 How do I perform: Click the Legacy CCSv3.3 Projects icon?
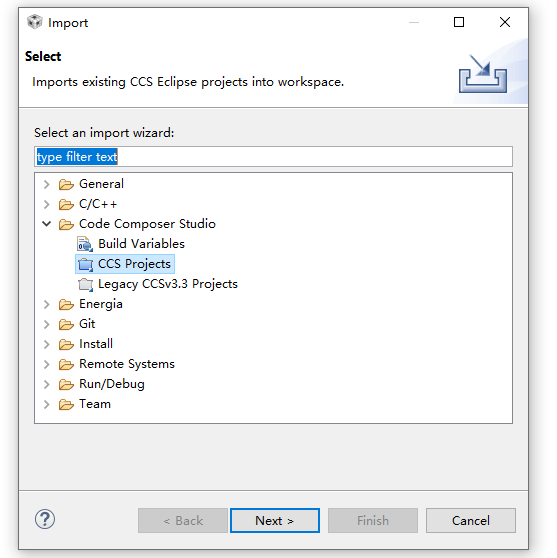(x=85, y=284)
